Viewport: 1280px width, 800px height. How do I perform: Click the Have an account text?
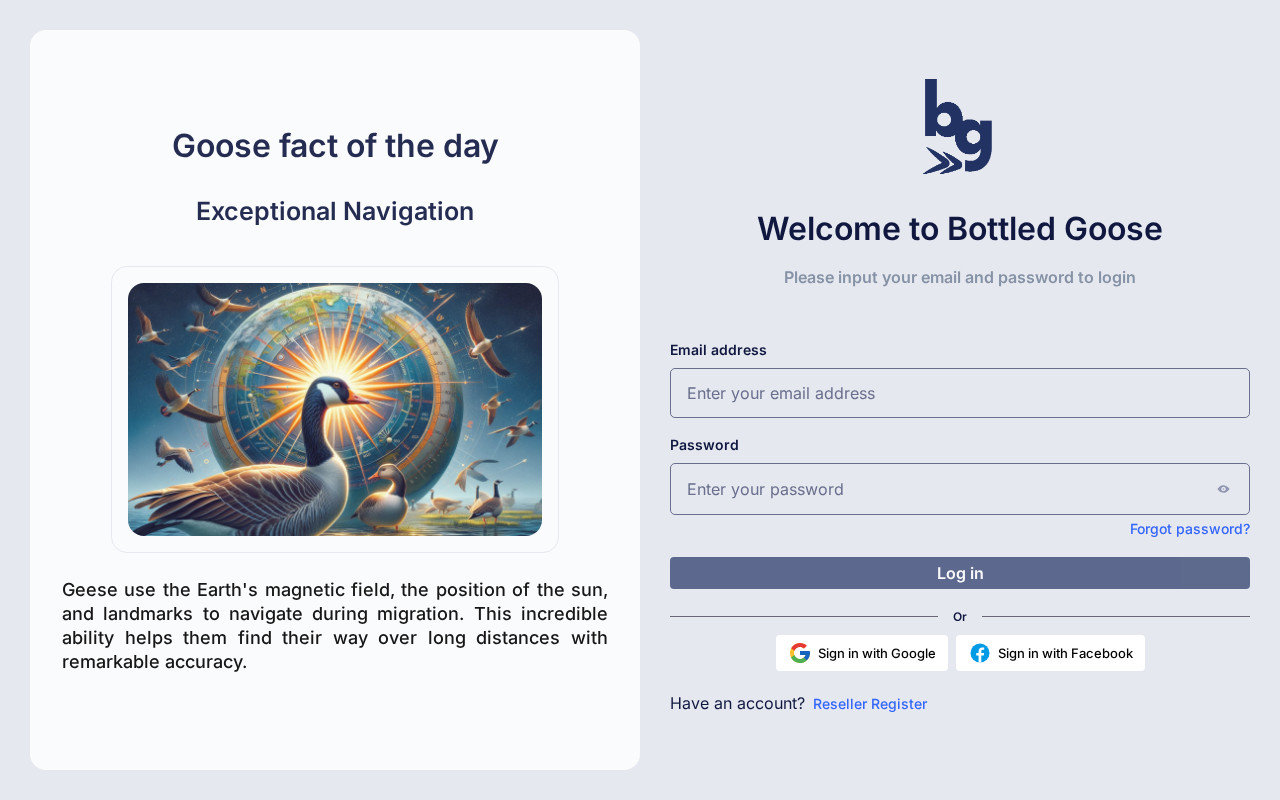coord(737,703)
